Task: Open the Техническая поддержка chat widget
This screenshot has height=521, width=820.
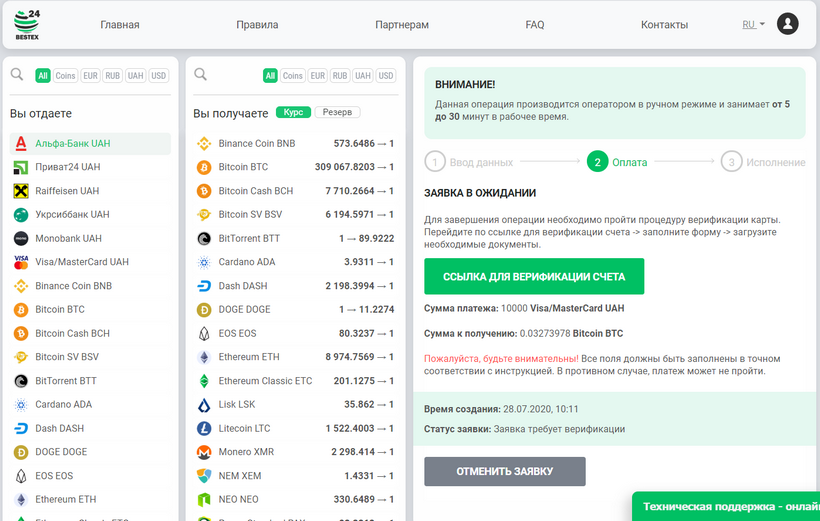Action: [728, 507]
